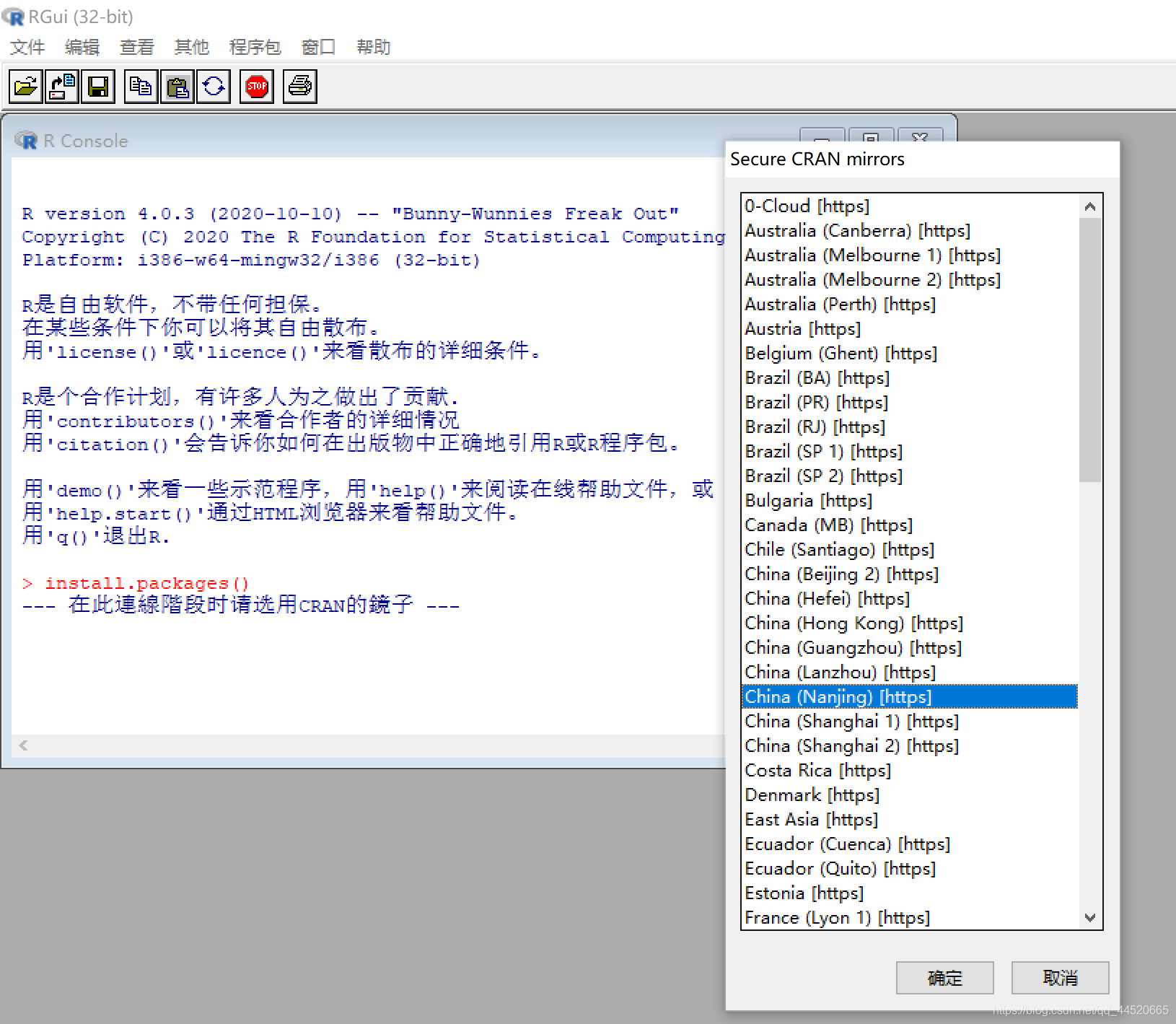Select France (Lyon 1) [https] mirror

(909, 917)
